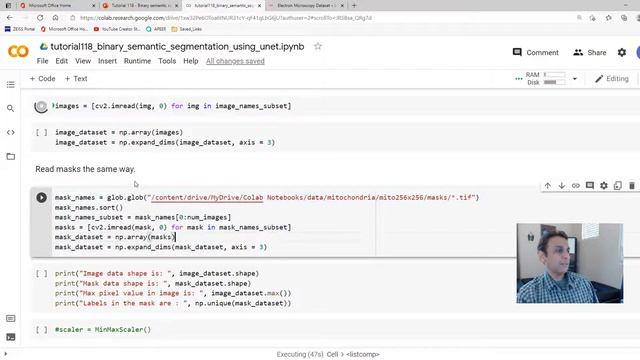Open the Tools menu

point(167,61)
